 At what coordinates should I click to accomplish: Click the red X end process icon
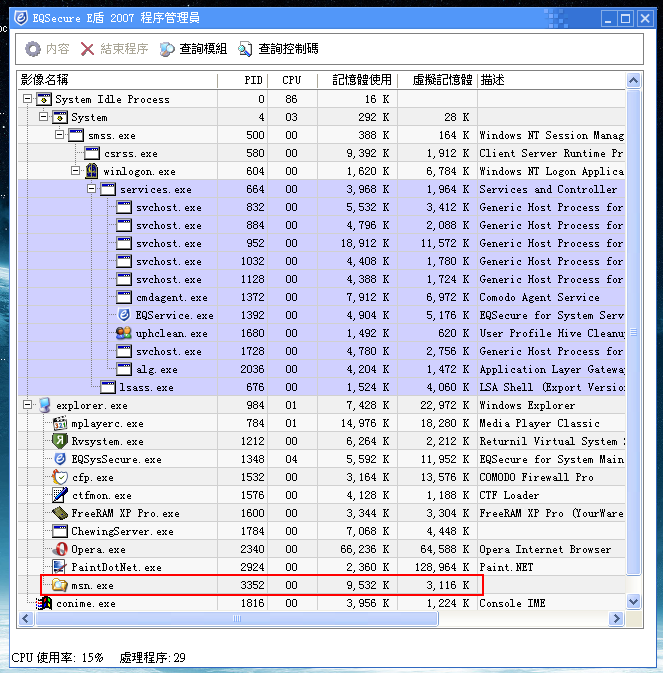tap(87, 49)
